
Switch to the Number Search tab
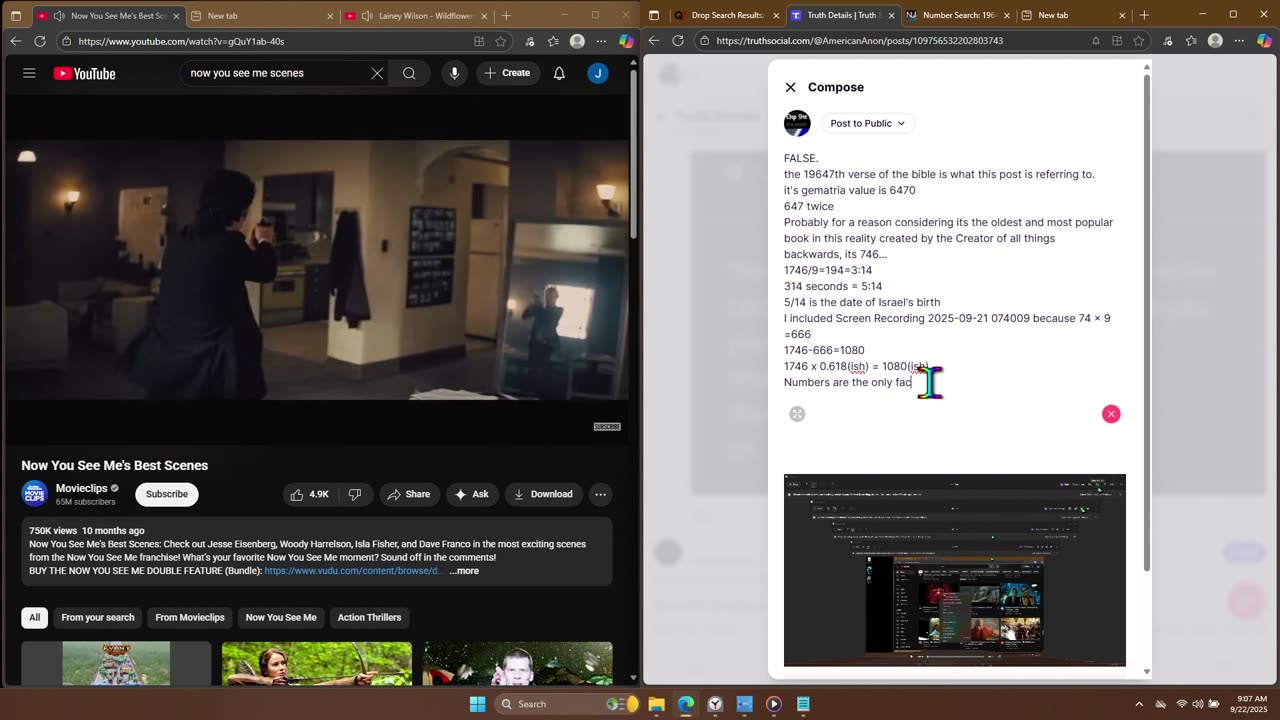coord(957,15)
